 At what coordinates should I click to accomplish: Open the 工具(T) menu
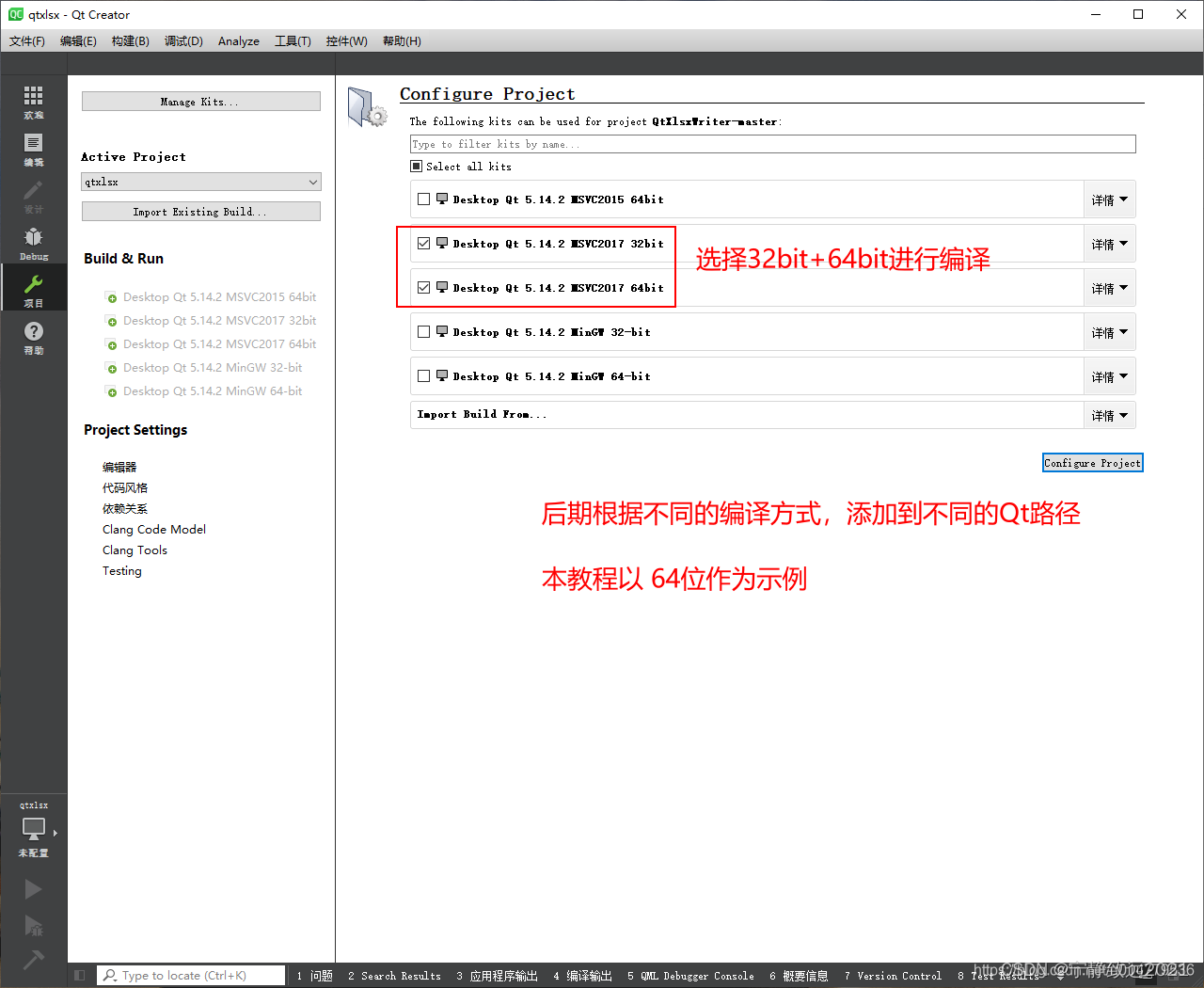(293, 40)
